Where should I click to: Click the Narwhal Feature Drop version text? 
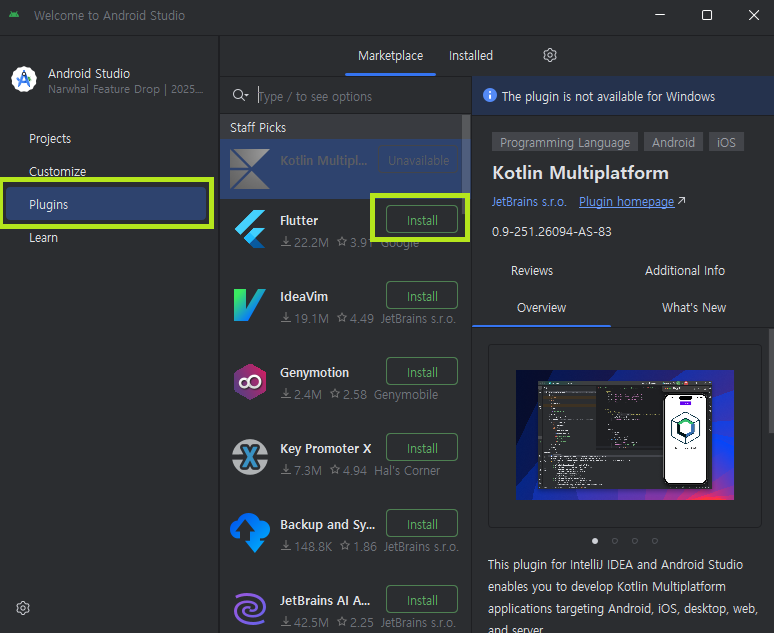coord(125,89)
